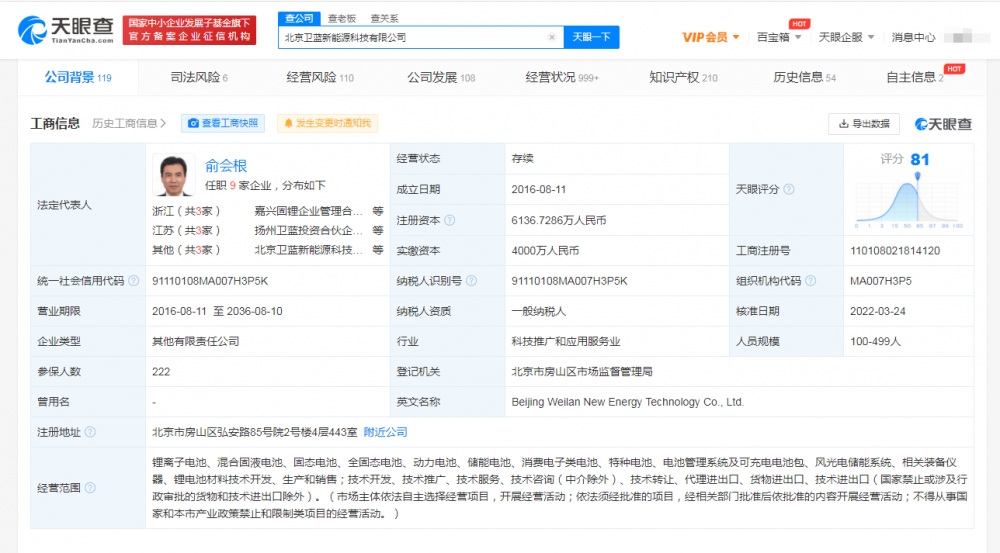Open 经营状况 tab
Viewport: 1000px width, 553px height.
pyautogui.click(x=562, y=78)
